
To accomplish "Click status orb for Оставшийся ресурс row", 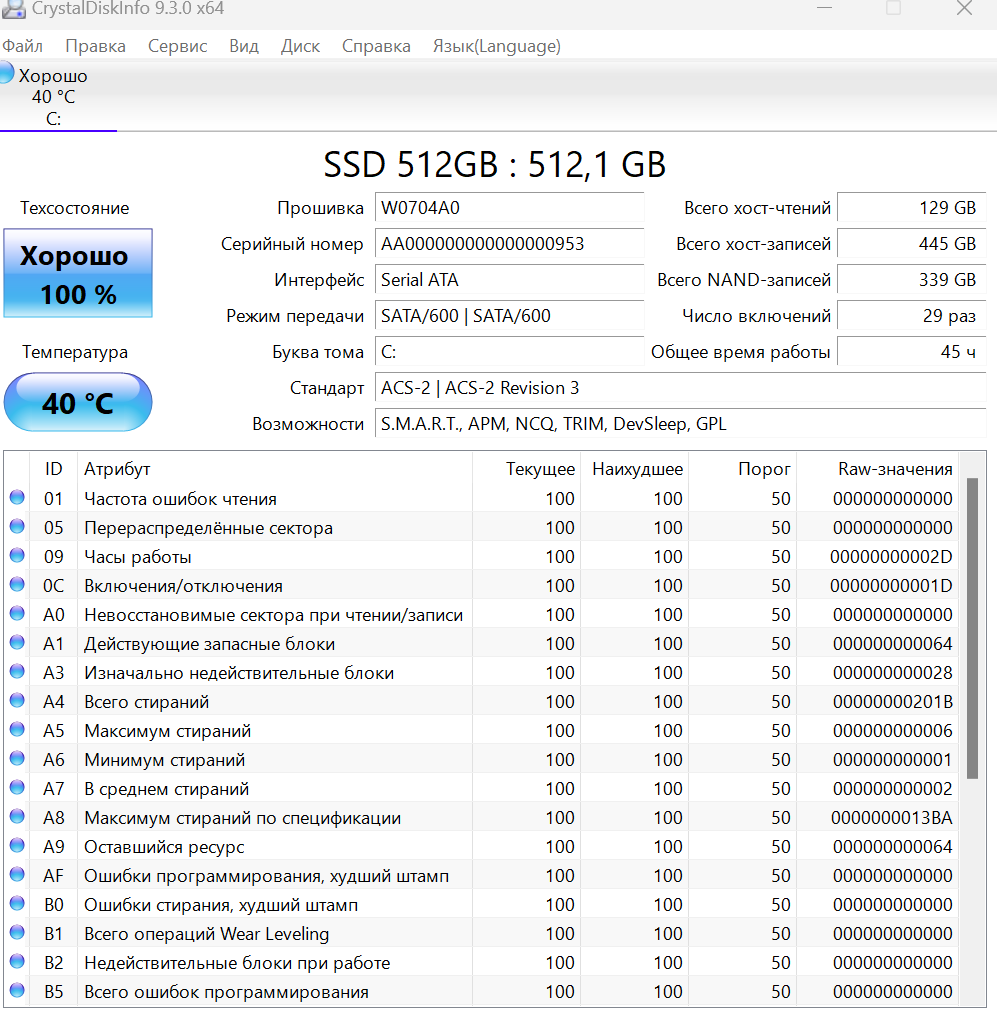I will [17, 846].
